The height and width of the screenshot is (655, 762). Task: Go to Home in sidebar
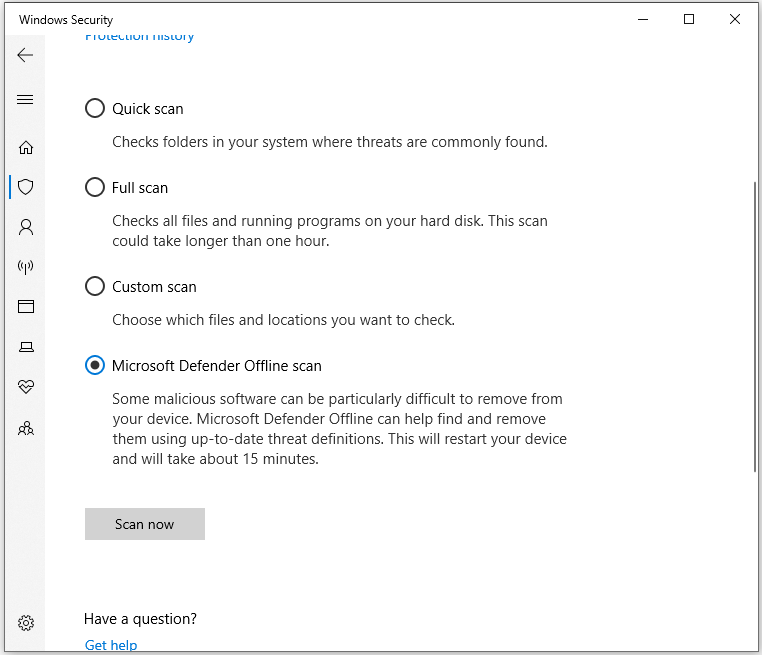[x=26, y=148]
